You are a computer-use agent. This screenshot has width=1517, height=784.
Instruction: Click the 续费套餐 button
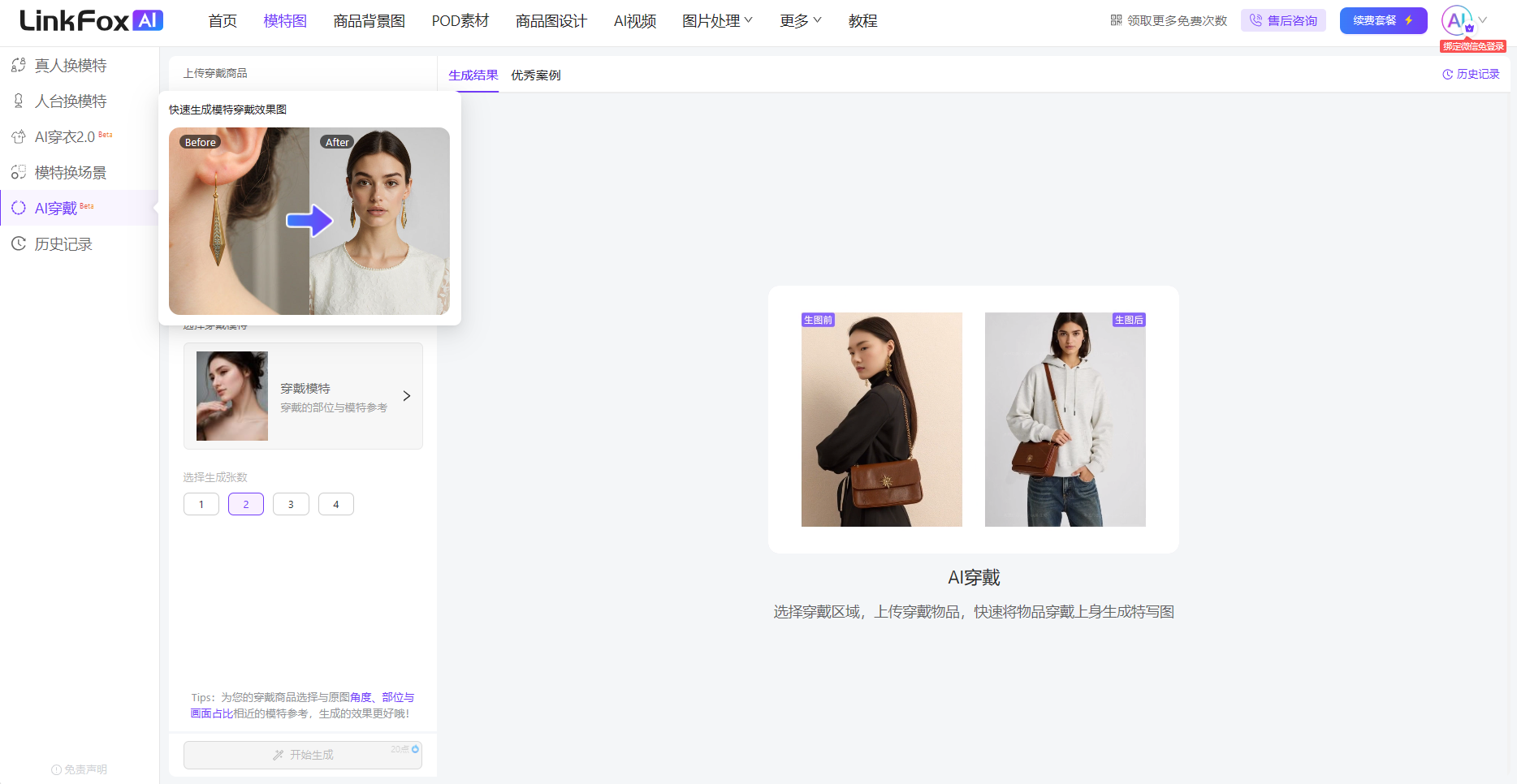[1383, 20]
